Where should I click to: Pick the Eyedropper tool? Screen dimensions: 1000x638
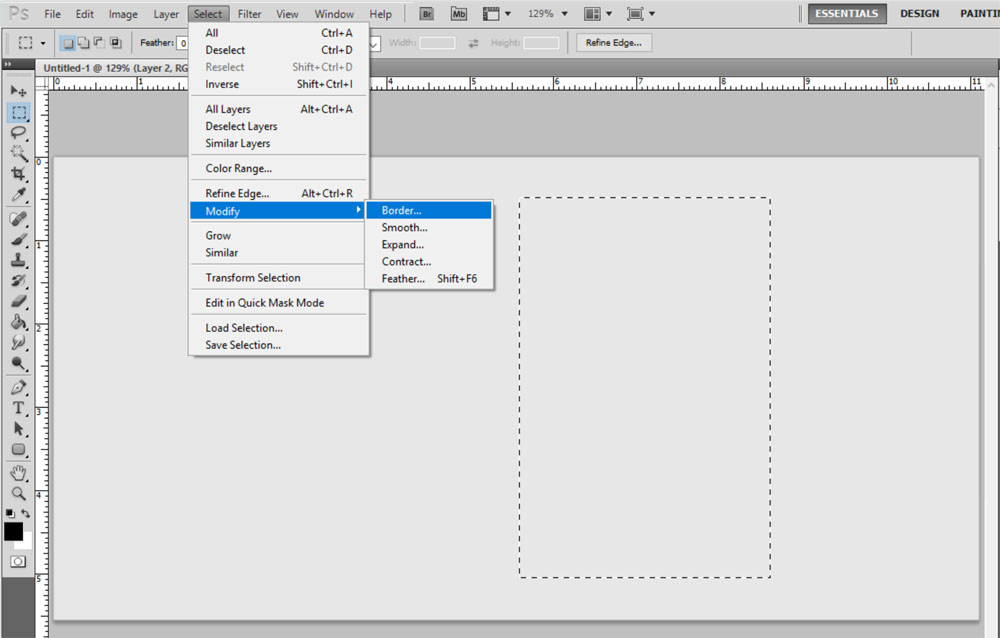tap(18, 193)
